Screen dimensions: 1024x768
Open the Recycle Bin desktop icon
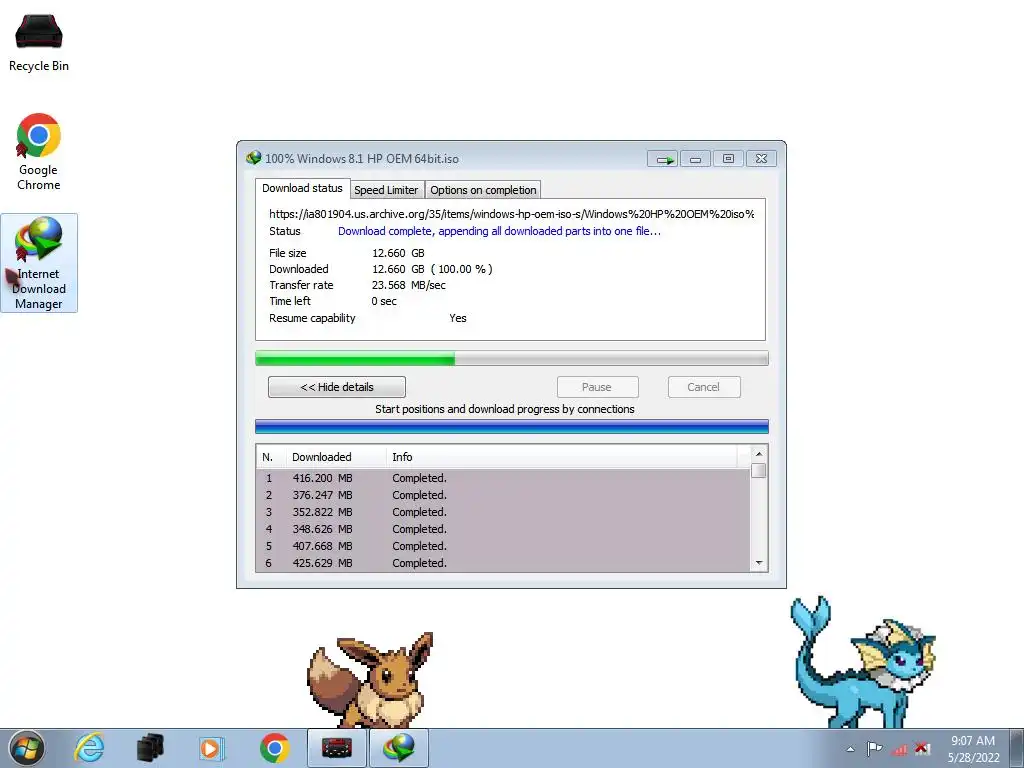click(39, 42)
